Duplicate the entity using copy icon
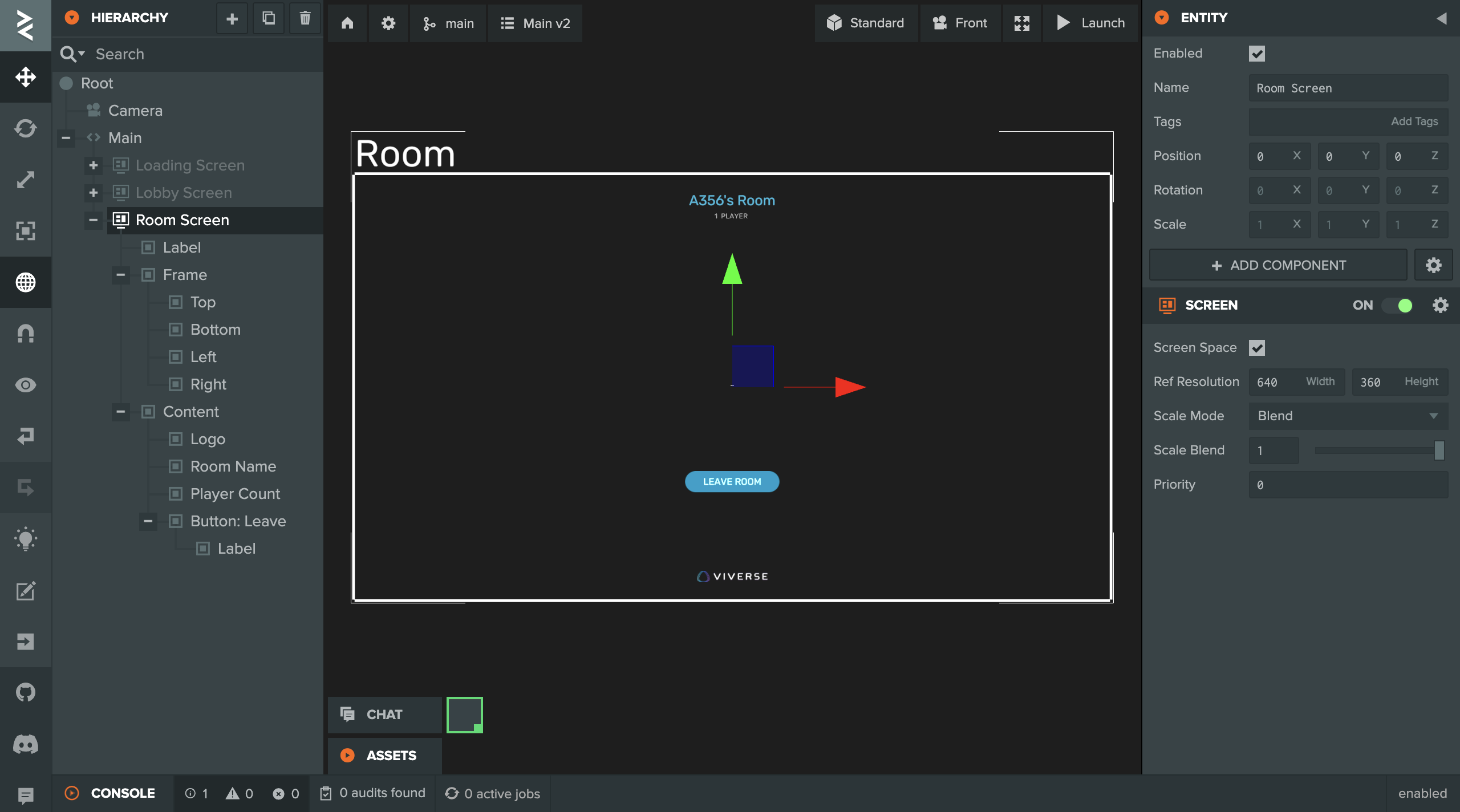The height and width of the screenshot is (812, 1460). click(x=269, y=18)
